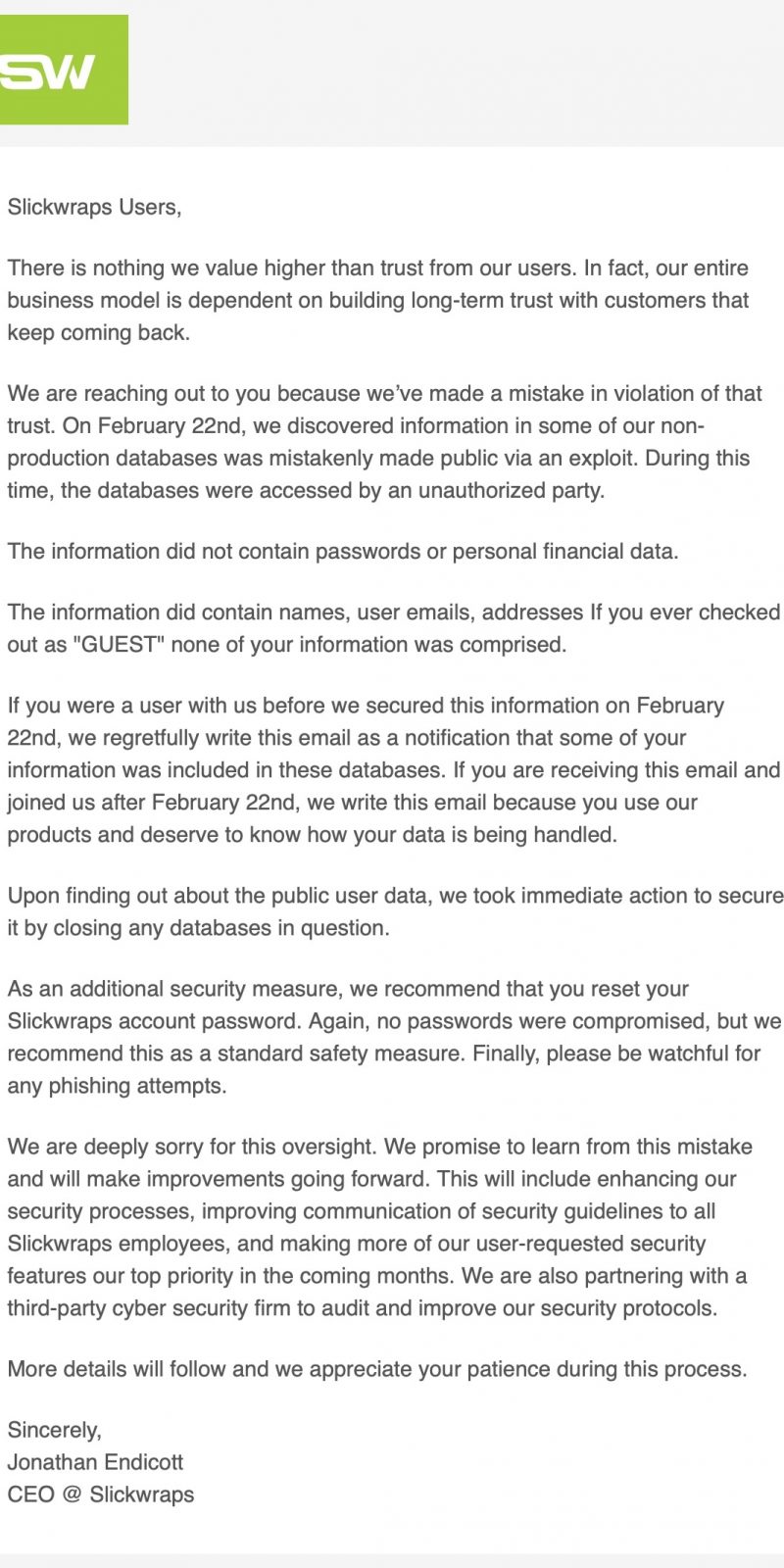This screenshot has width=784, height=1568.
Task: Click the "Sincerely," closing line
Action: pos(55,1430)
